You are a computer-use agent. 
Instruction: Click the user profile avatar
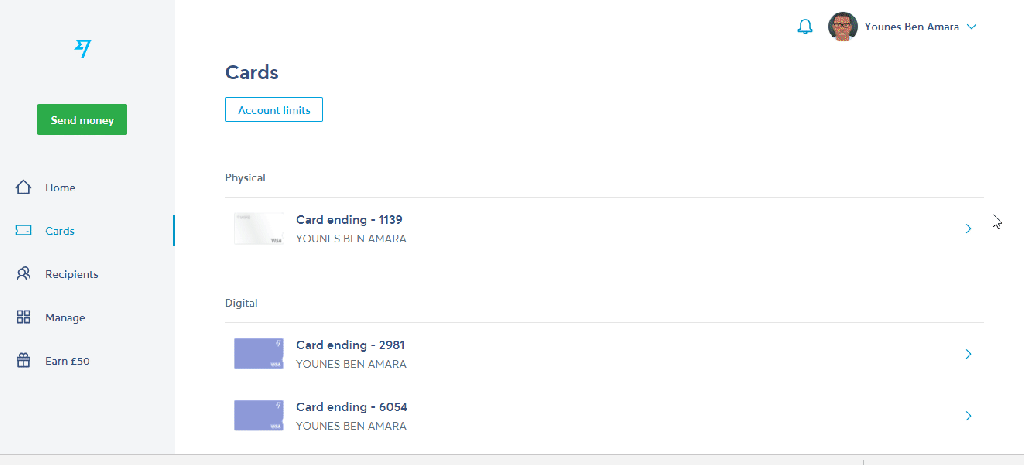click(x=843, y=27)
